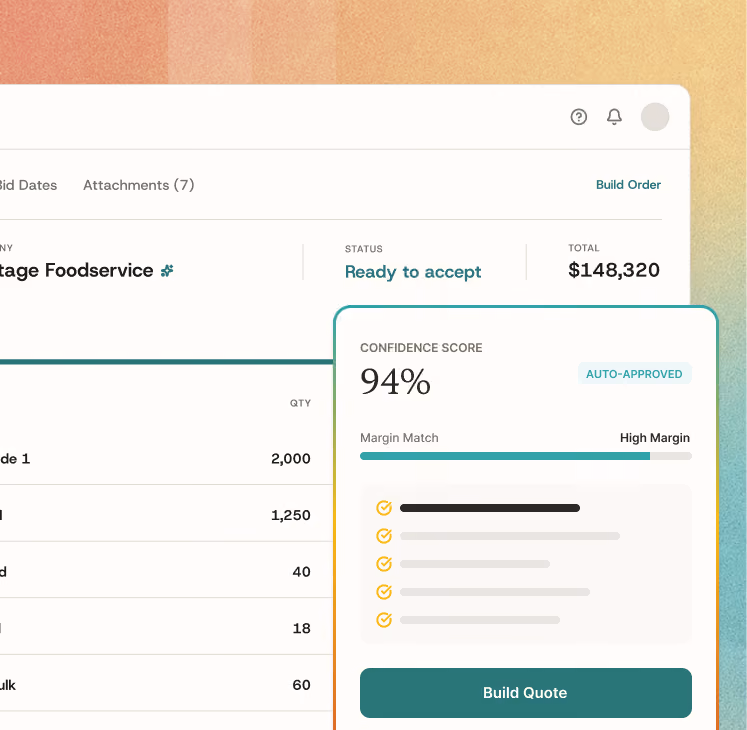Click the $148,320 total amount
Viewport: 747px width, 730px height.
point(614,270)
